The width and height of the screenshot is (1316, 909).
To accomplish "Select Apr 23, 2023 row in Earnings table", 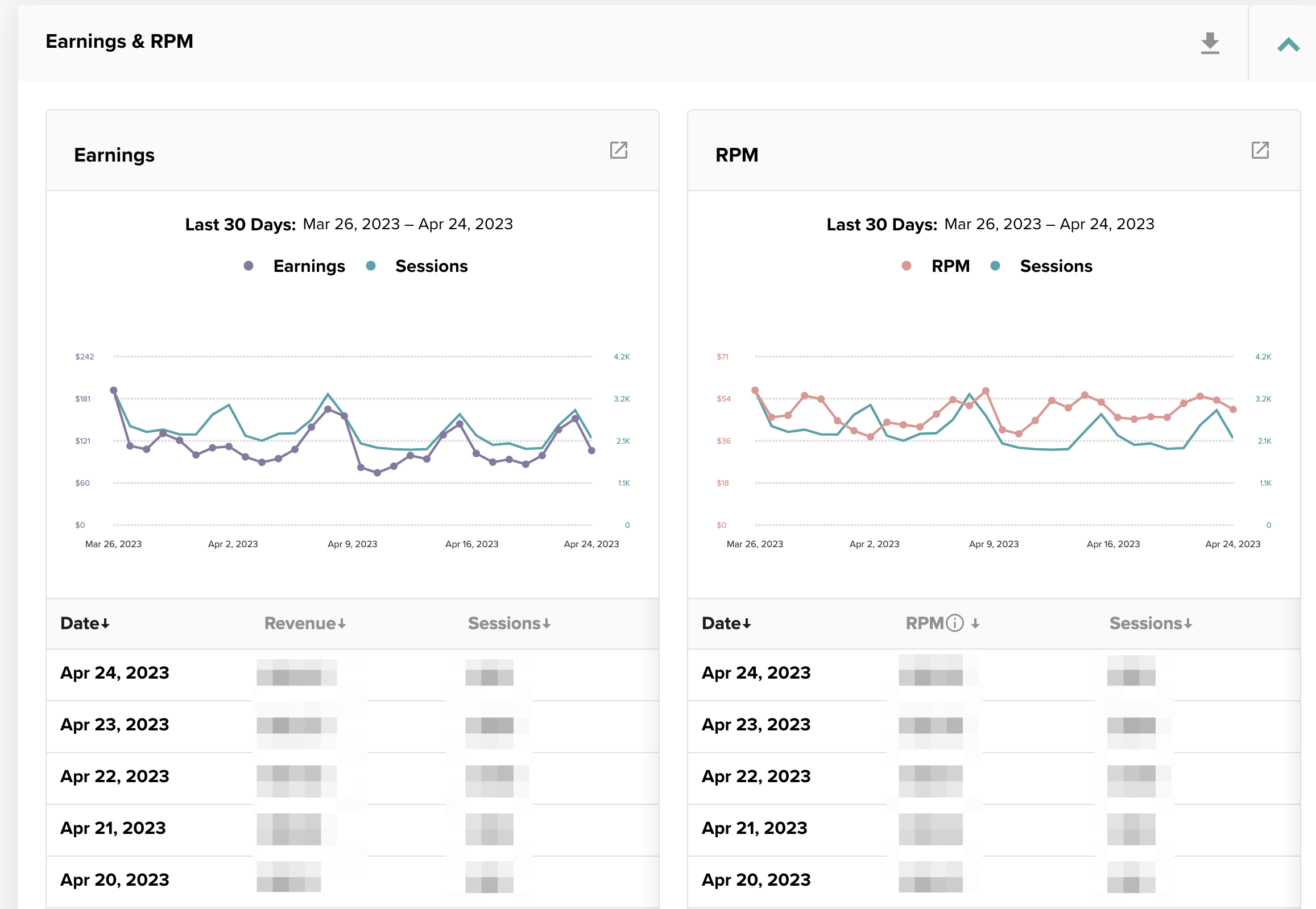I will pos(353,726).
